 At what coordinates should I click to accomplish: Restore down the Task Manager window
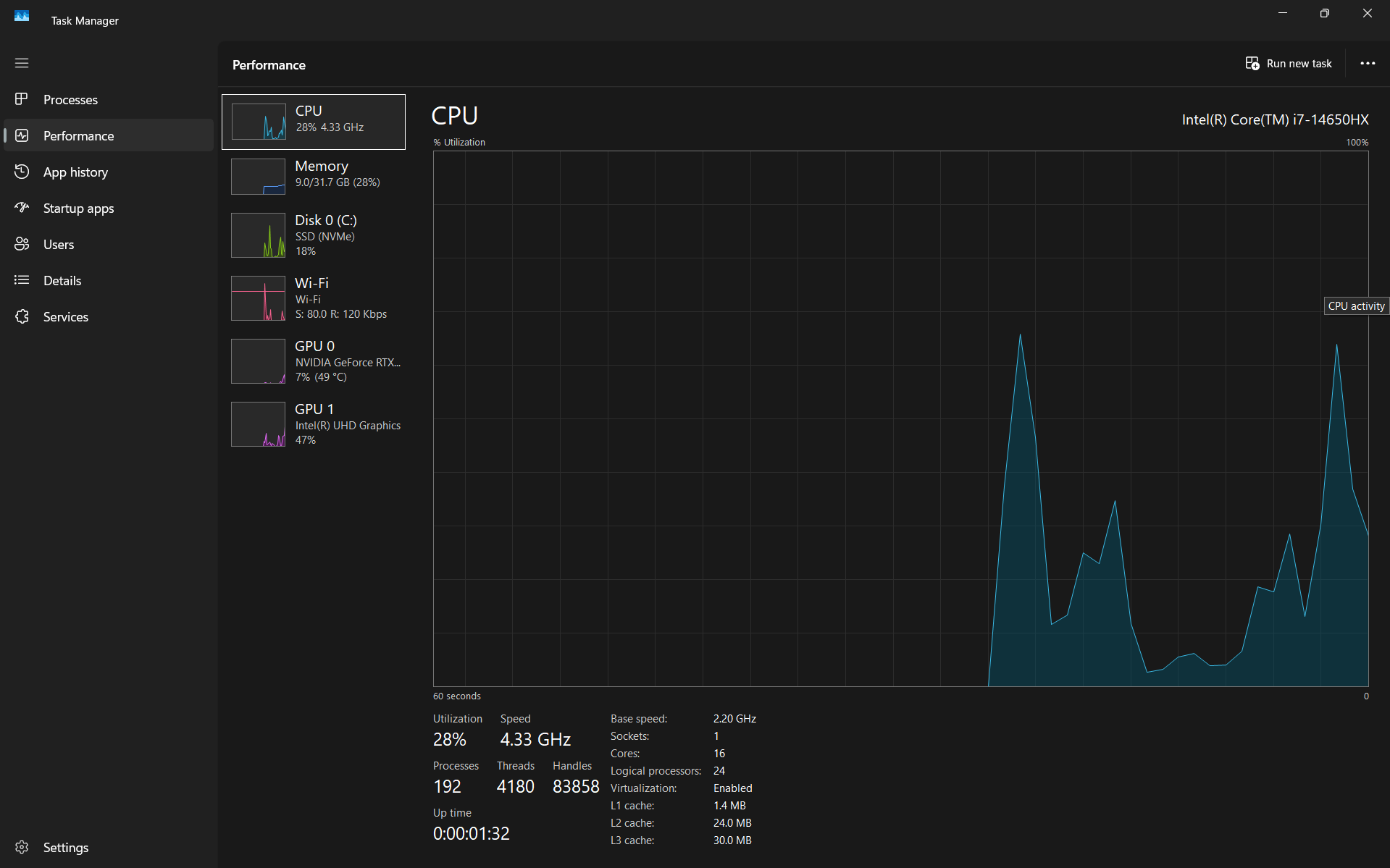tap(1325, 13)
